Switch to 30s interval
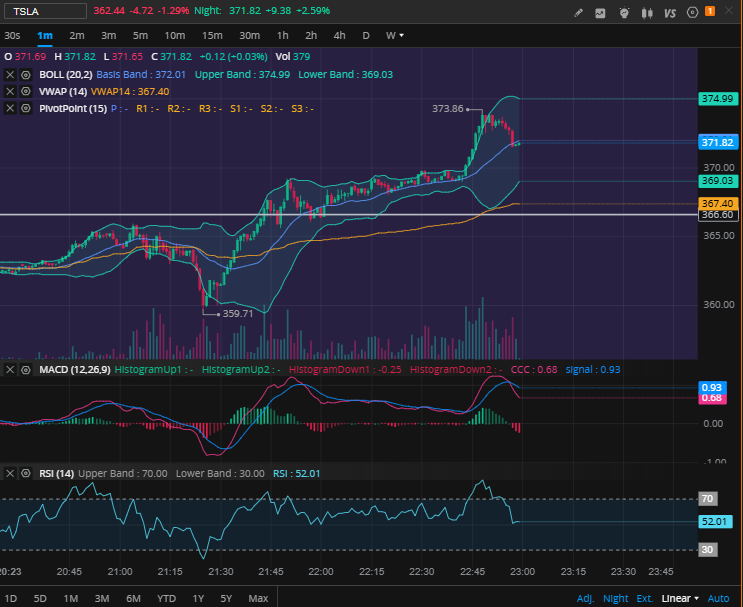 click(x=12, y=36)
